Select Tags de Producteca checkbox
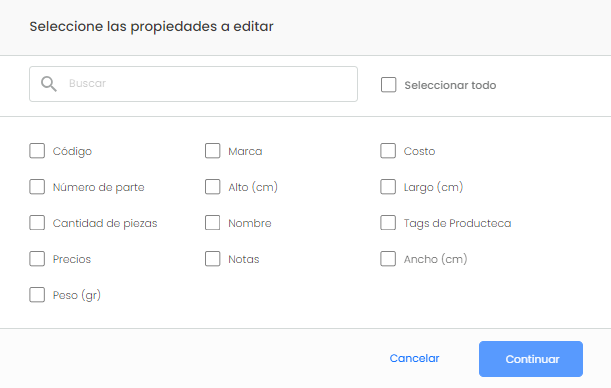The height and width of the screenshot is (388, 611). tap(388, 223)
